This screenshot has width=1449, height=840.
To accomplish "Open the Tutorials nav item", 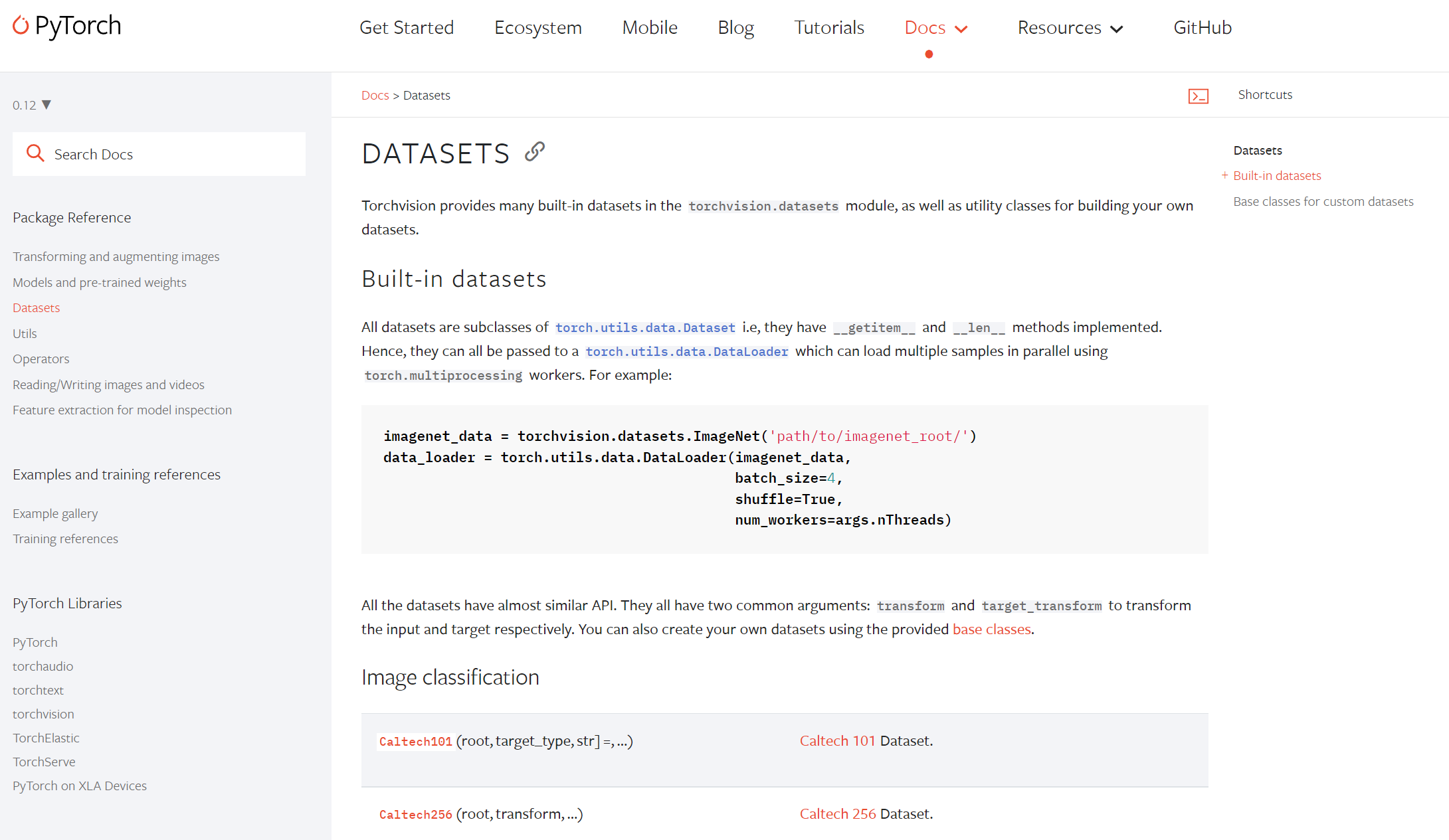I will 829,28.
